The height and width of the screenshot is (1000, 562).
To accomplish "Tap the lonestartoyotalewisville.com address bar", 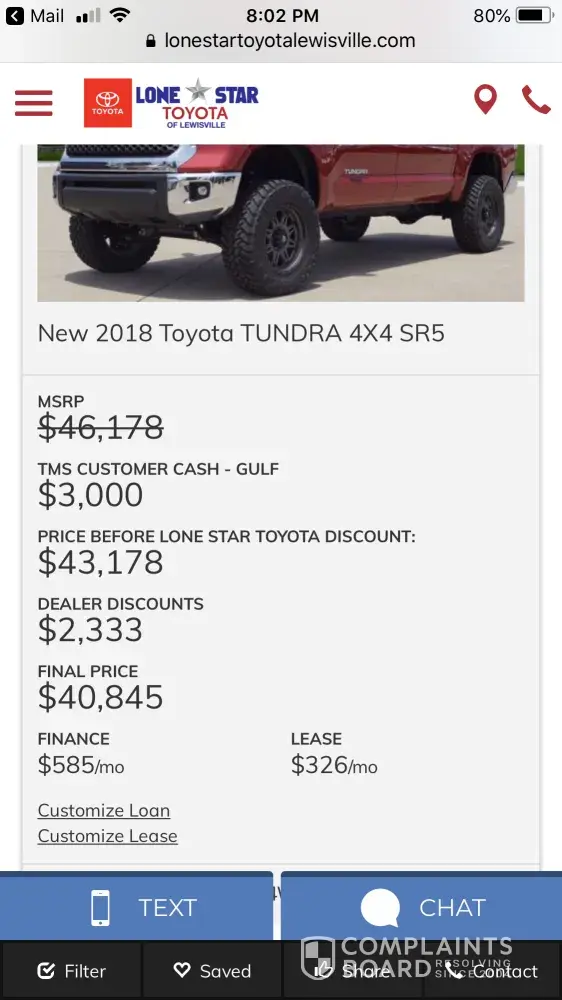I will click(x=281, y=40).
